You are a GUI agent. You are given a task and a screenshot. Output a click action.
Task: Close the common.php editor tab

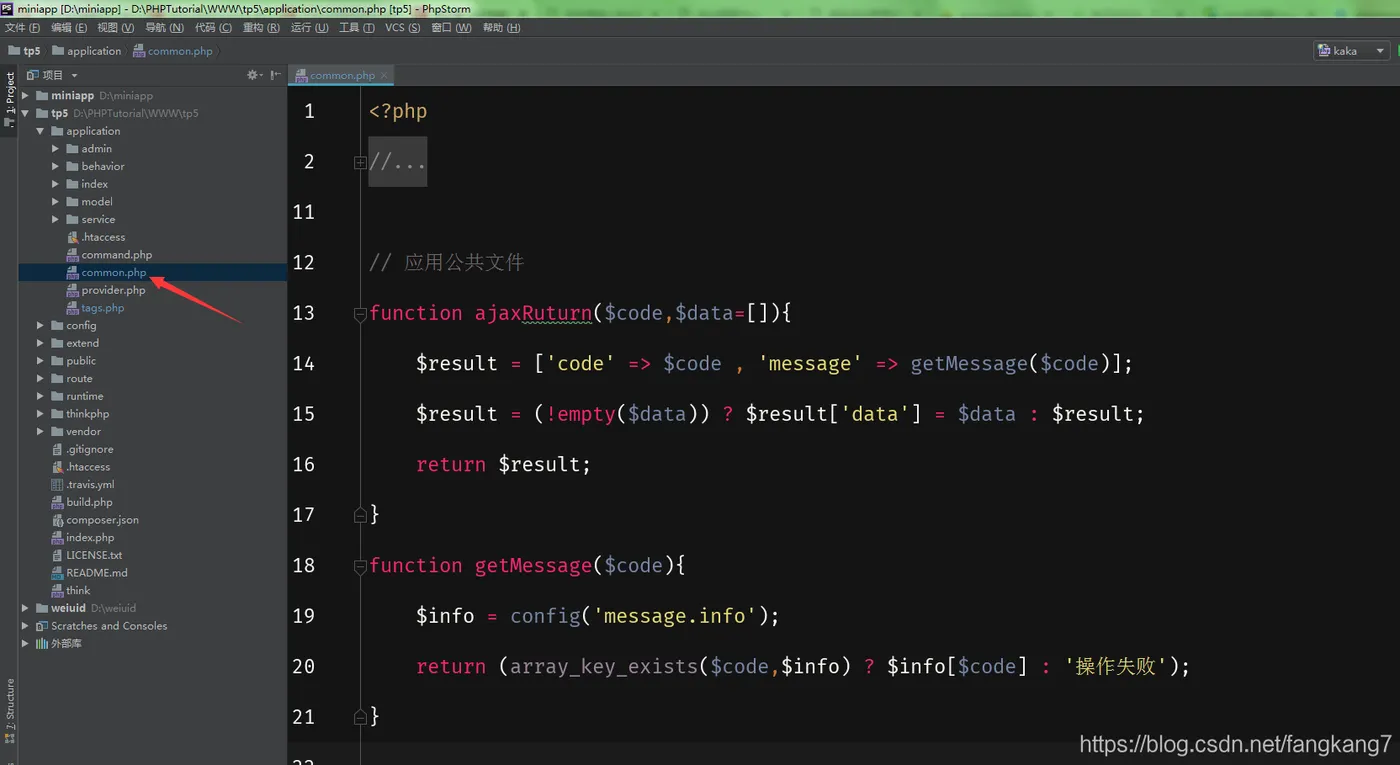coord(384,75)
